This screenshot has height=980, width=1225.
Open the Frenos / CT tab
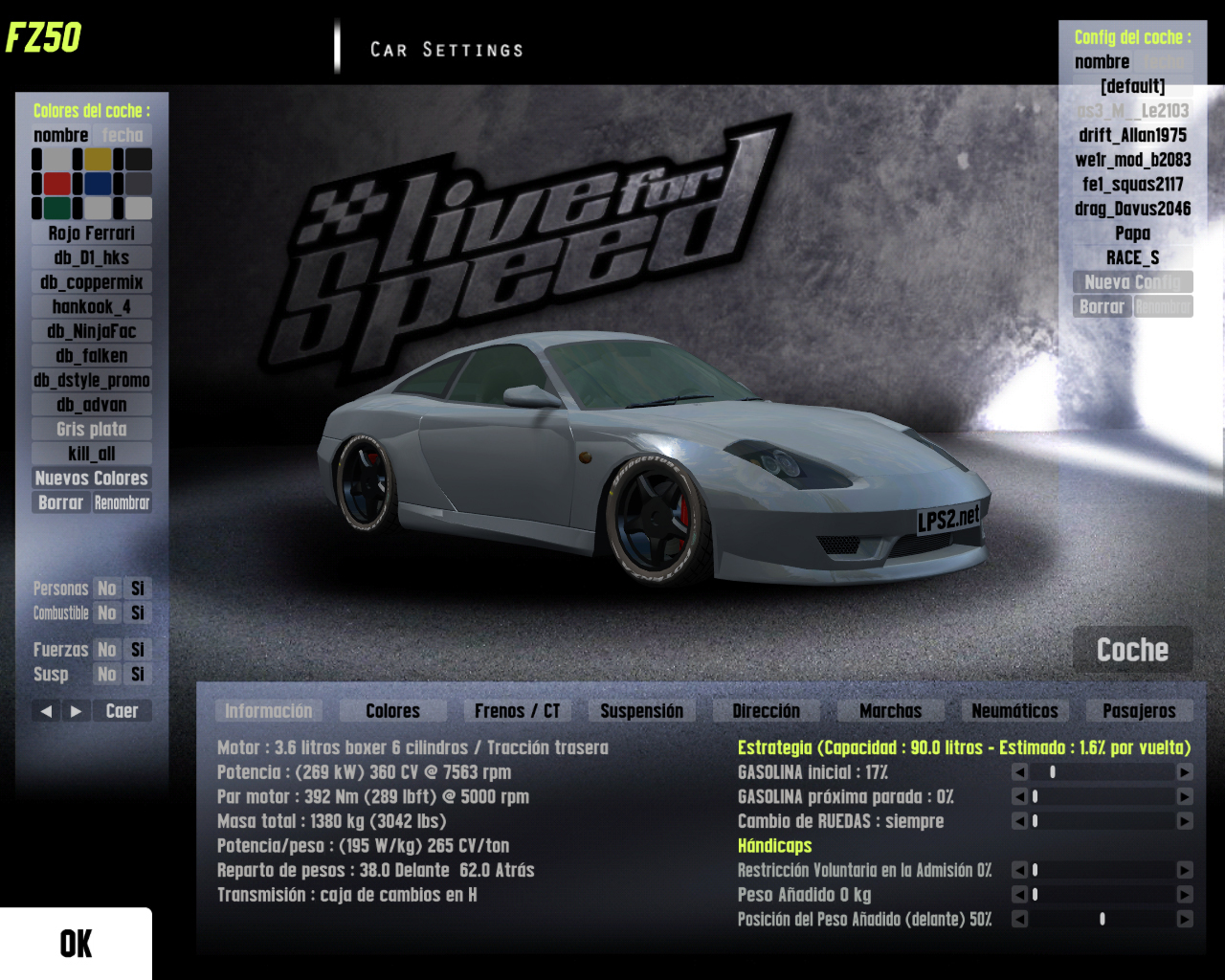pos(517,711)
